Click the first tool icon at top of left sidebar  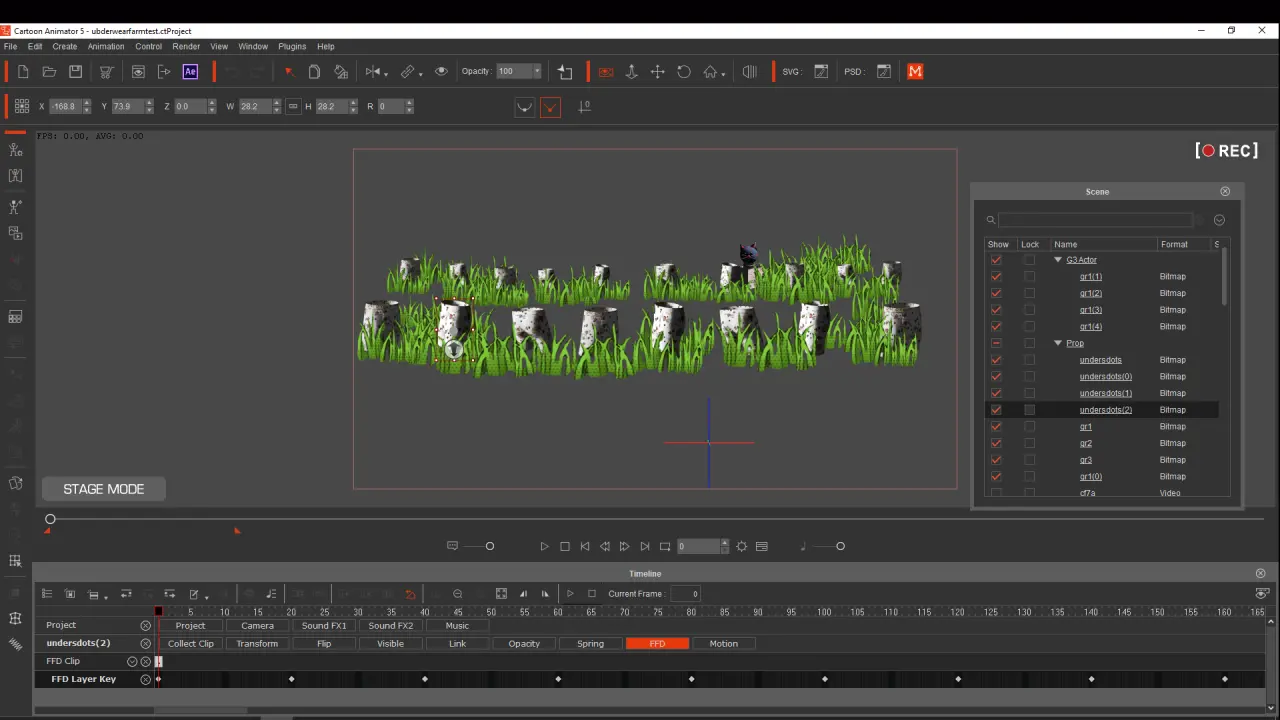(15, 150)
